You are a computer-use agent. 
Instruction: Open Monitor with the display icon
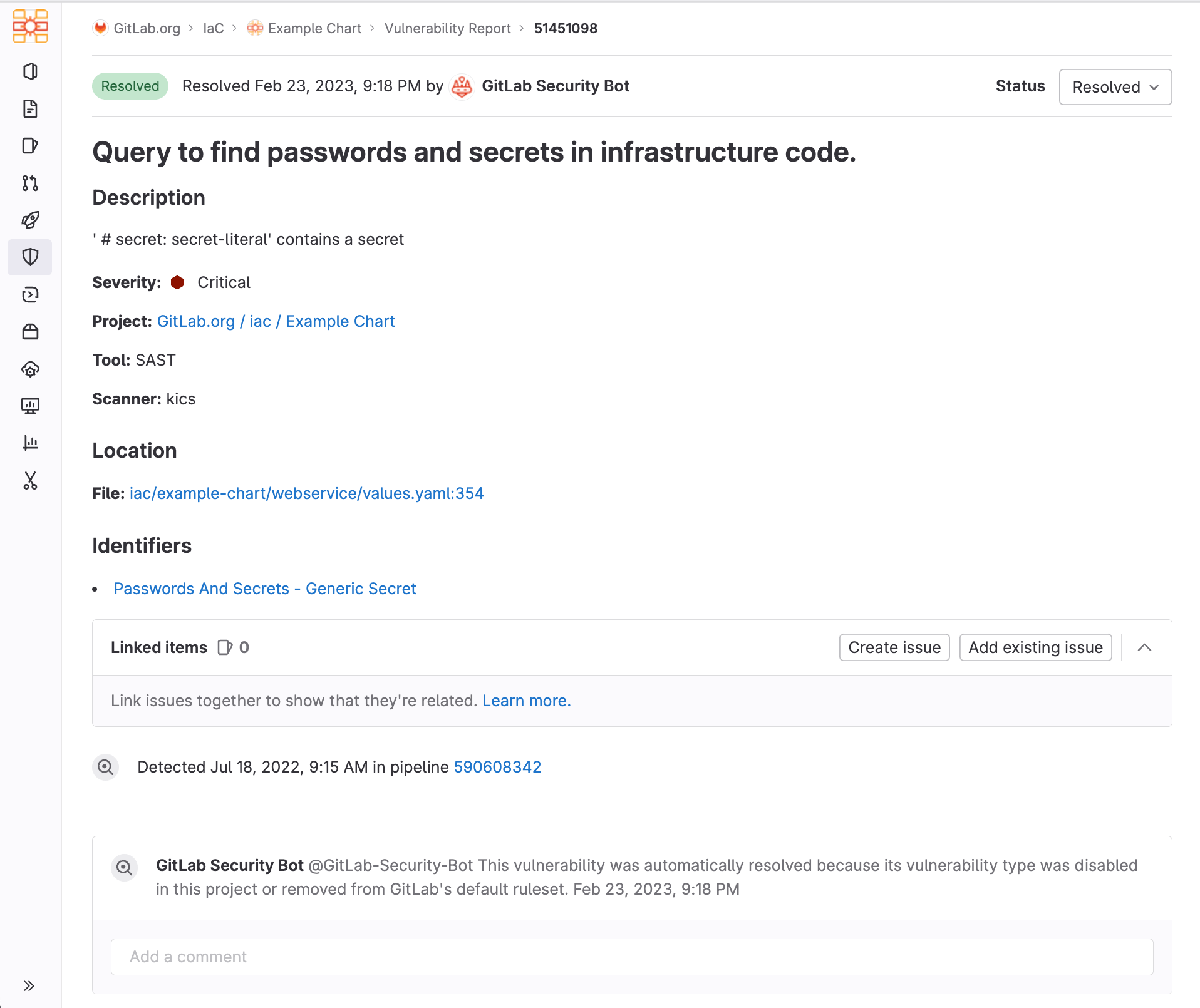click(29, 406)
